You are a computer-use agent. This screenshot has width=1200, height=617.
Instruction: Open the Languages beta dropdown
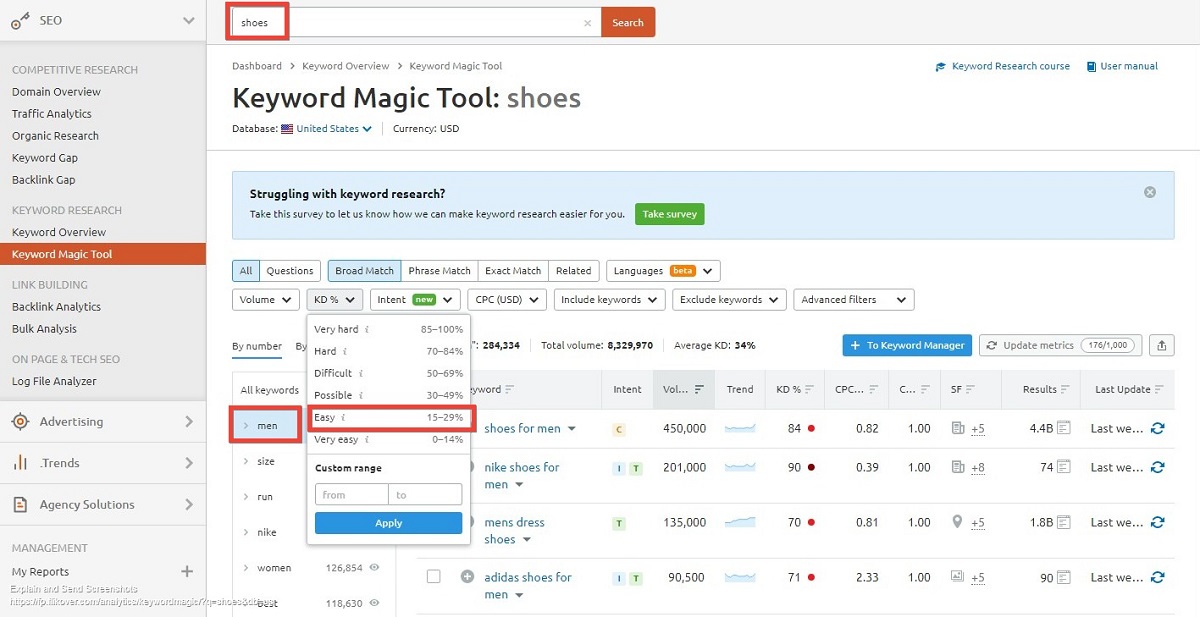click(x=663, y=271)
